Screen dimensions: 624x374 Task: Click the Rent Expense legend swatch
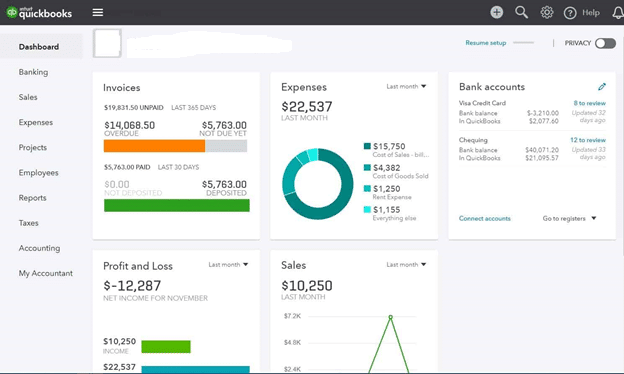tap(367, 189)
